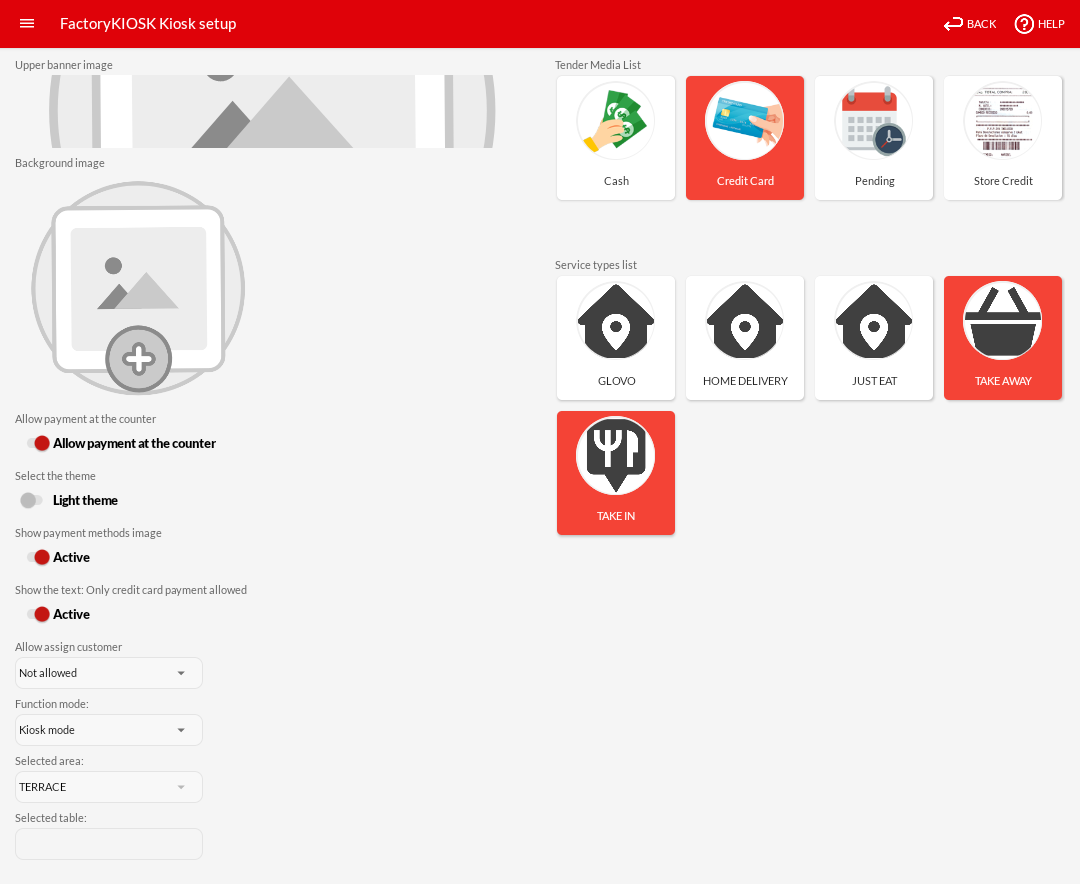Image resolution: width=1080 pixels, height=884 pixels.
Task: Click the Selected table input field
Action: coord(109,844)
